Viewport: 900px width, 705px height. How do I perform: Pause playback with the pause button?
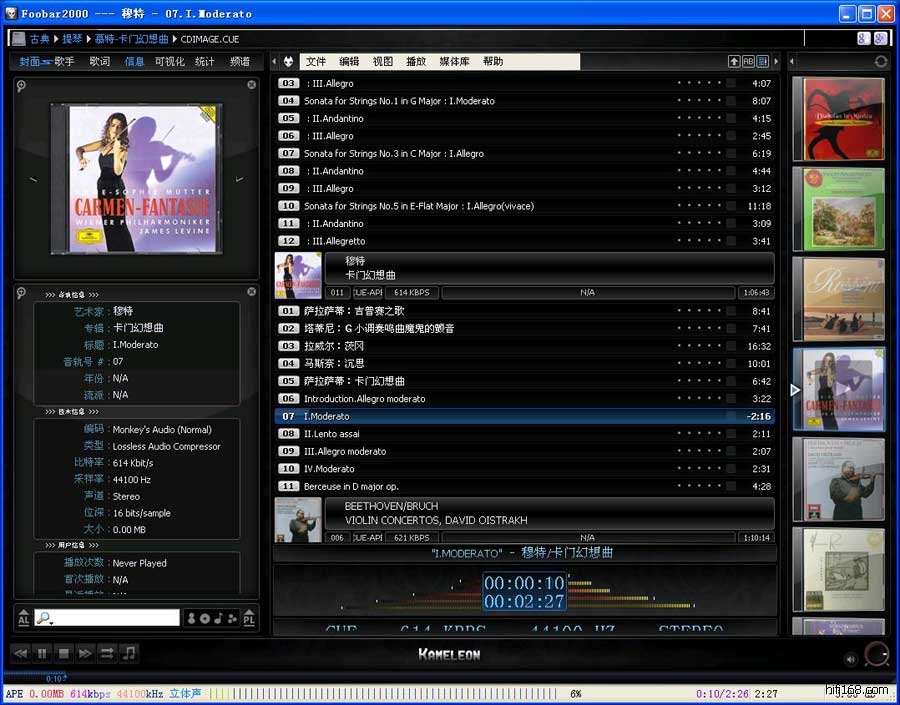click(42, 653)
